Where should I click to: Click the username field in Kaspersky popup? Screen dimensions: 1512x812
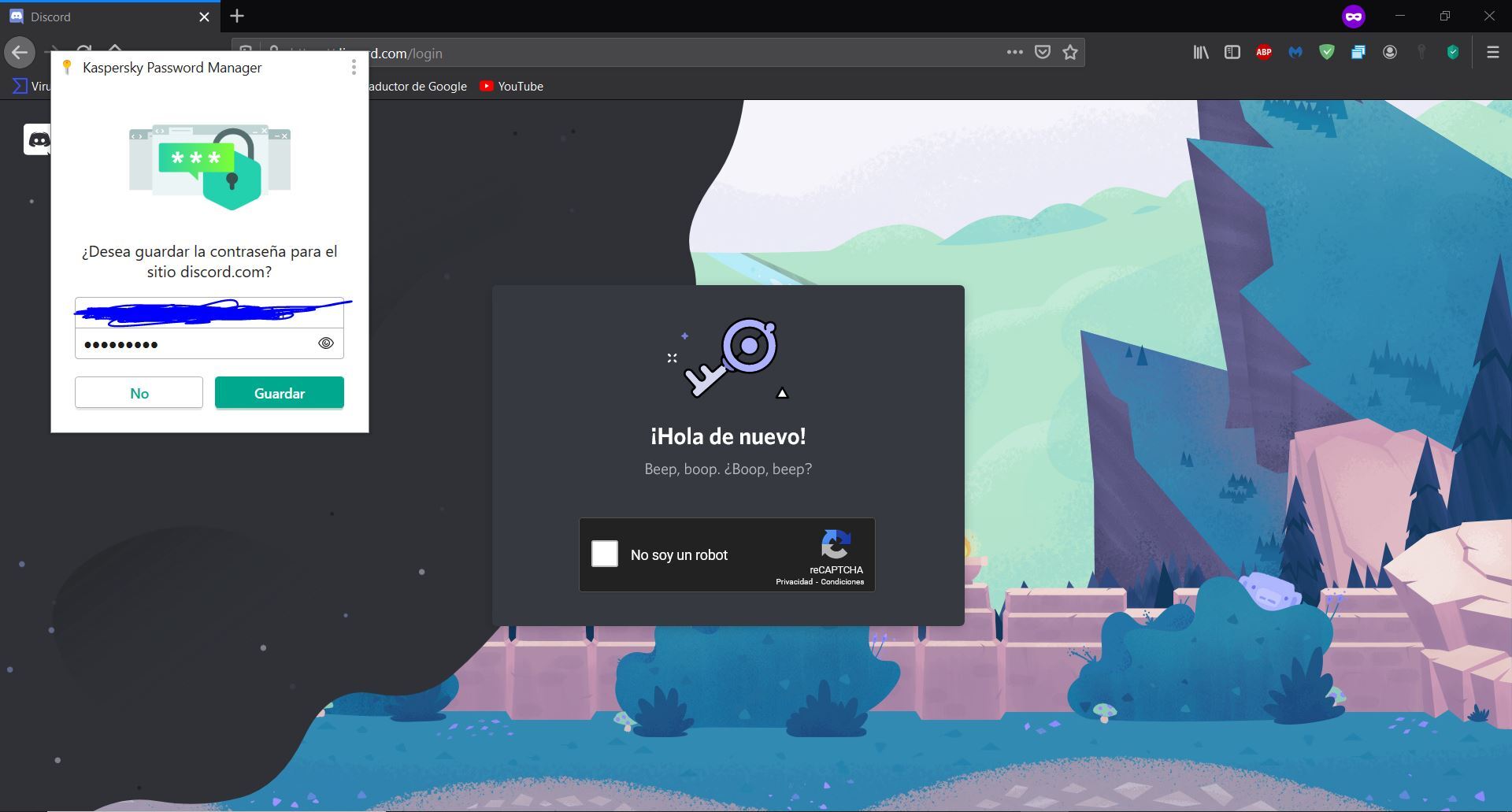click(x=209, y=313)
